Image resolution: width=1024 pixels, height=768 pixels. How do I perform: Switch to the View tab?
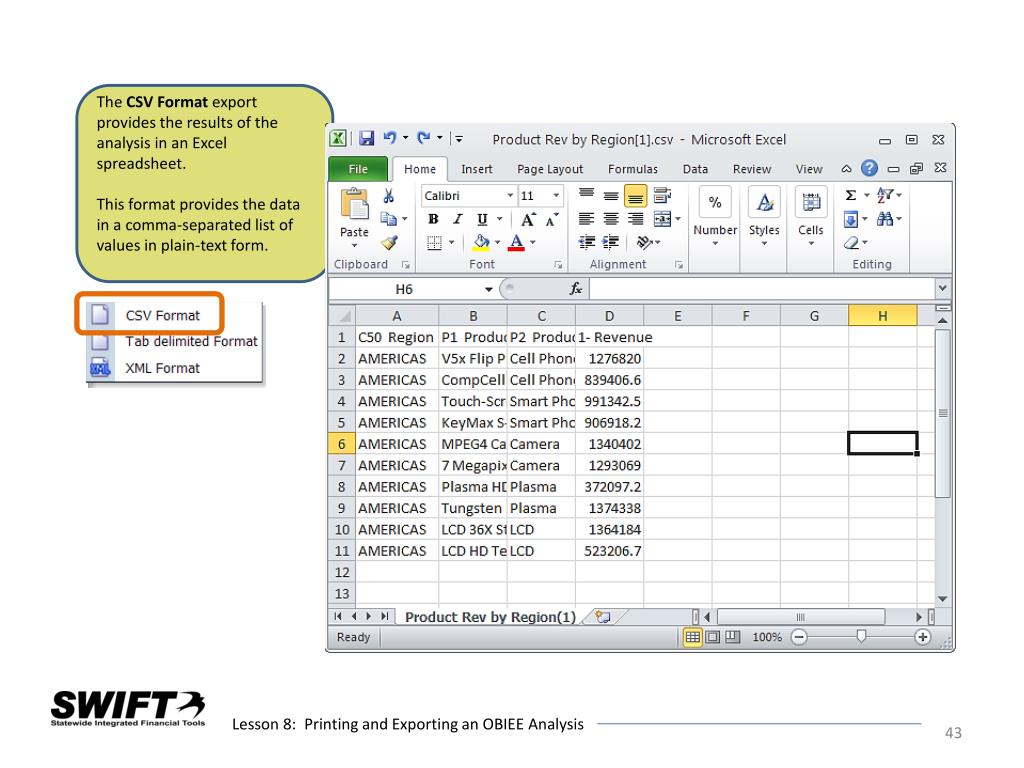coord(809,169)
